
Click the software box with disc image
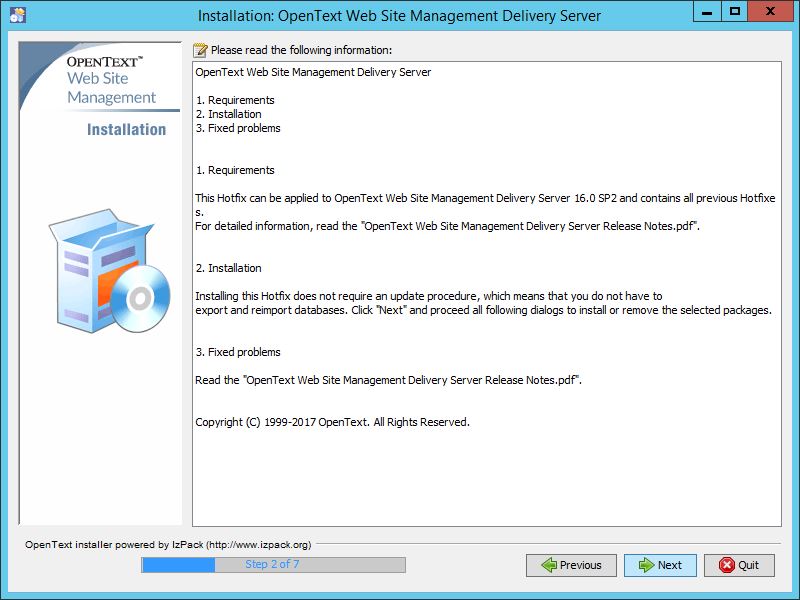109,271
